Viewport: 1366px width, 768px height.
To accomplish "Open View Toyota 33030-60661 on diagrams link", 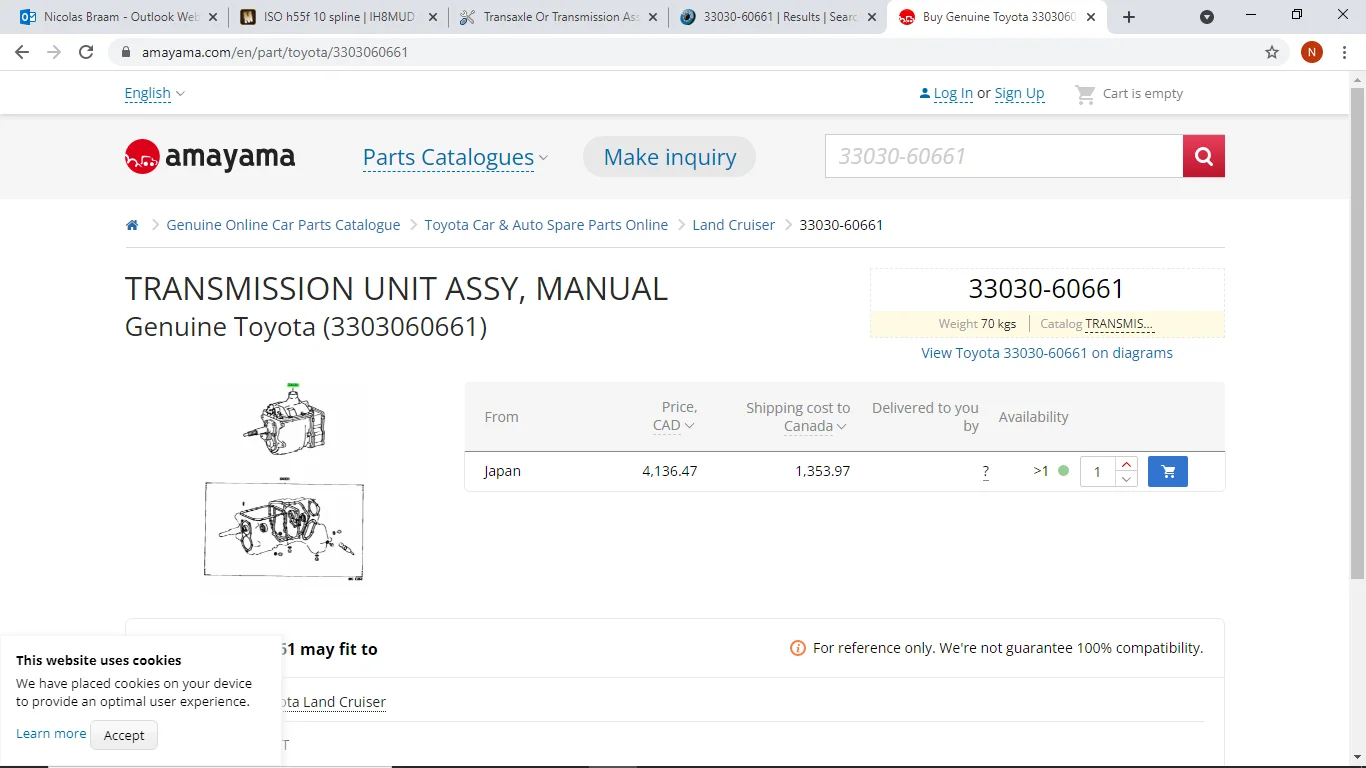I will coord(1046,353).
